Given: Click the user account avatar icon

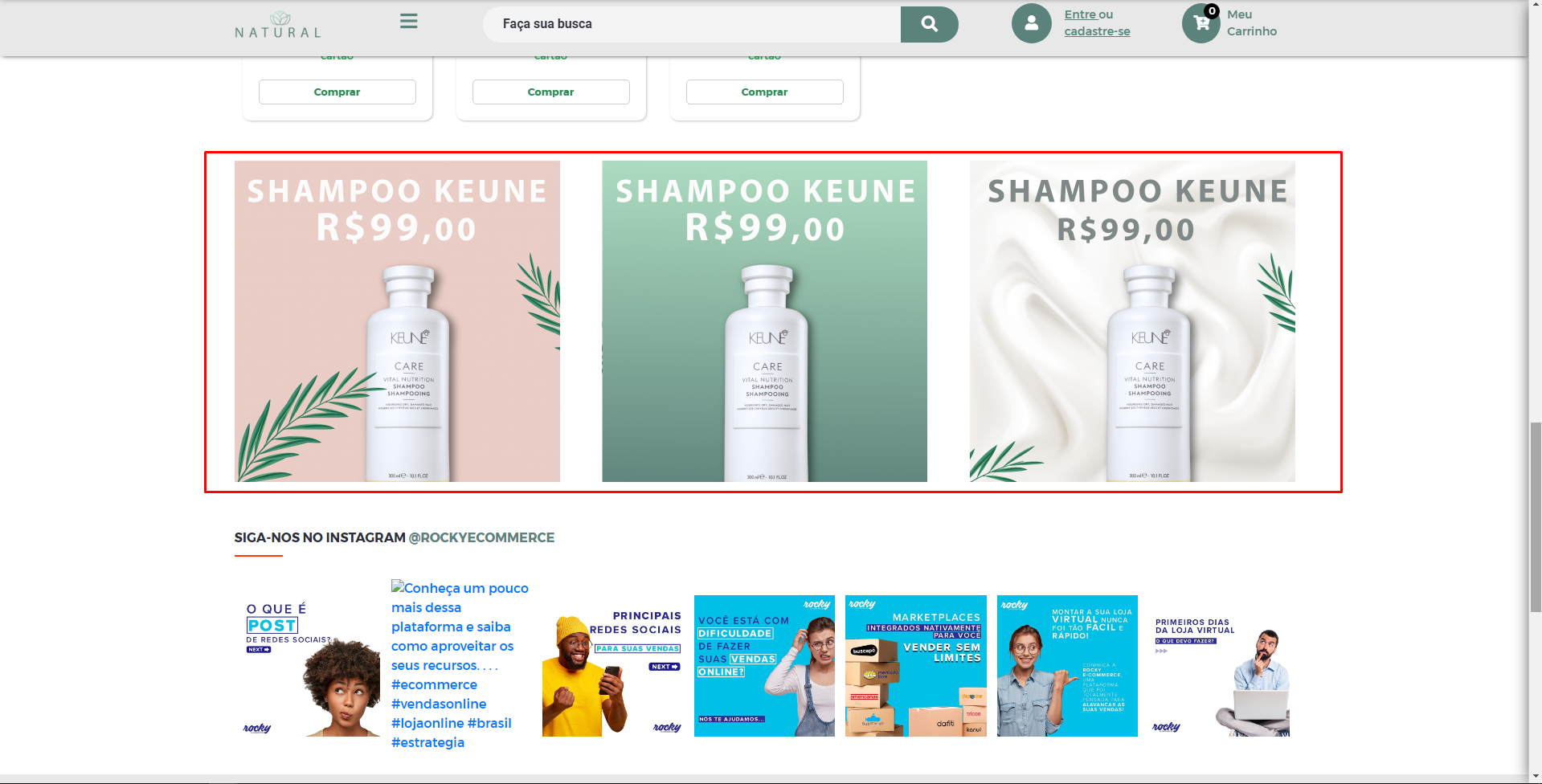Looking at the screenshot, I should [1032, 23].
